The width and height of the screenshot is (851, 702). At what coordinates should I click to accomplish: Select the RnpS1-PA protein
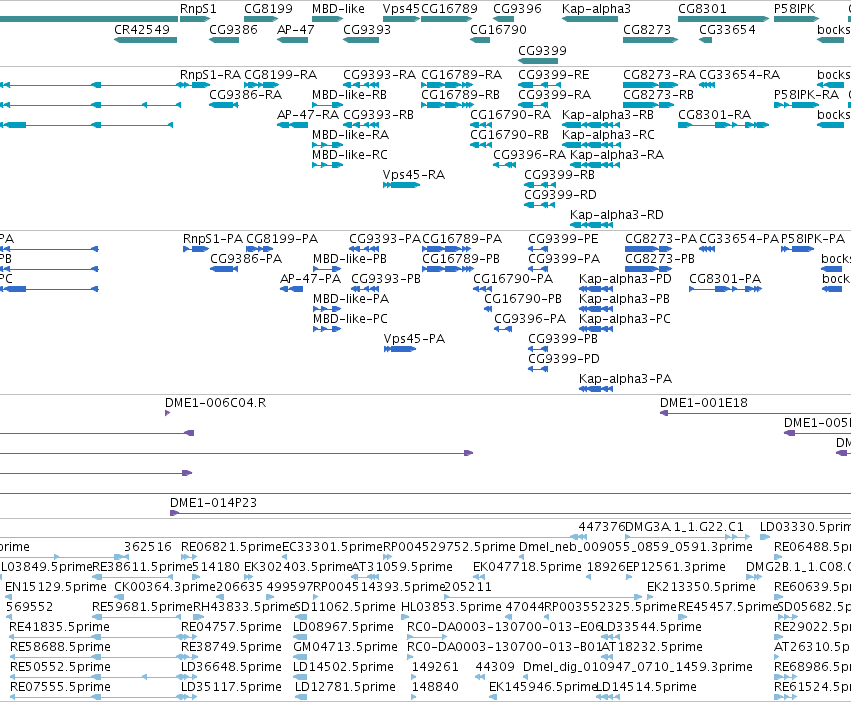(x=196, y=249)
